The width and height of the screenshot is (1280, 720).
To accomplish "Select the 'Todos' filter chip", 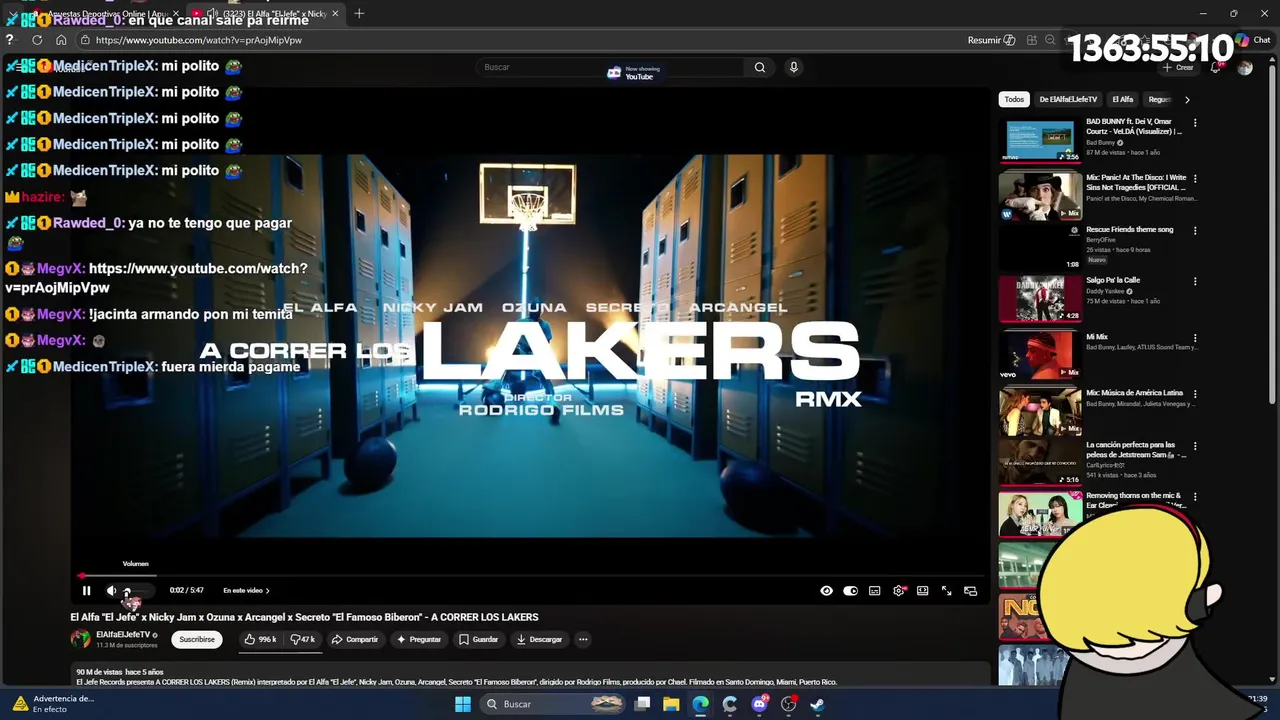I will 1014,99.
